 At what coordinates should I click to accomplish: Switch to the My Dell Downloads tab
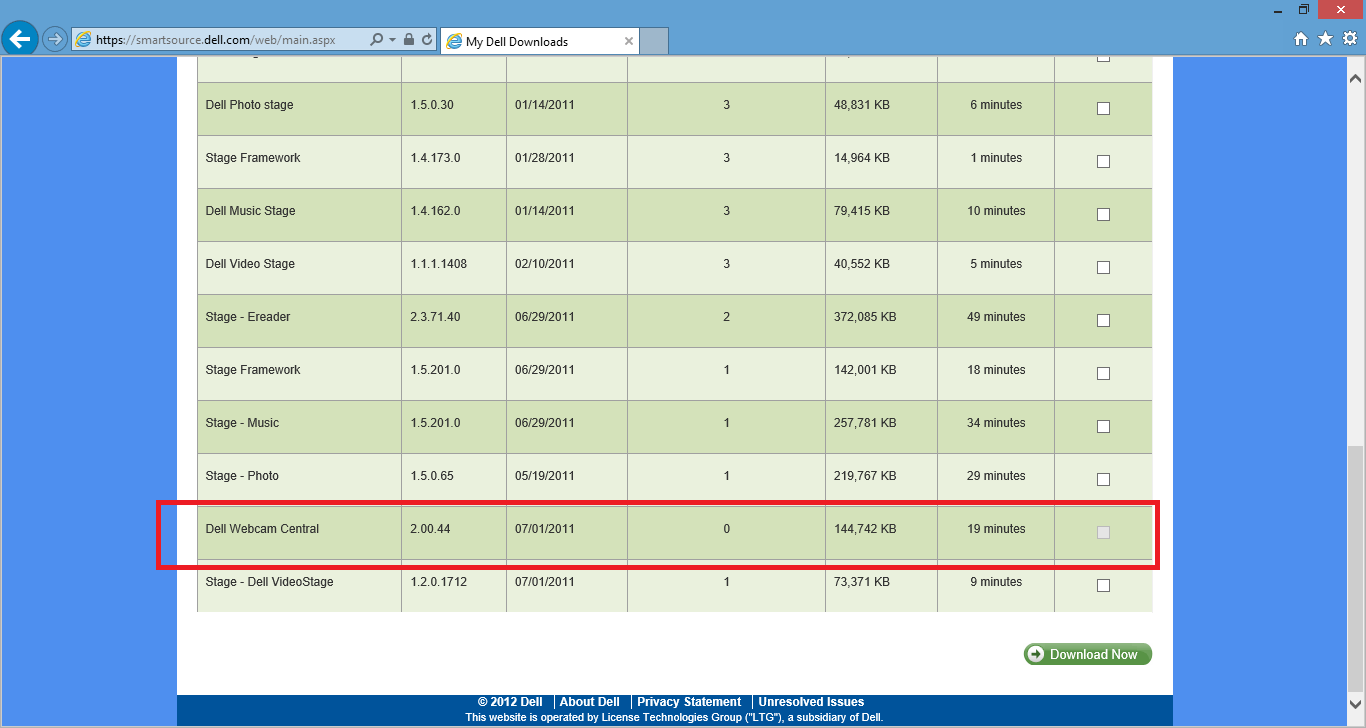539,41
